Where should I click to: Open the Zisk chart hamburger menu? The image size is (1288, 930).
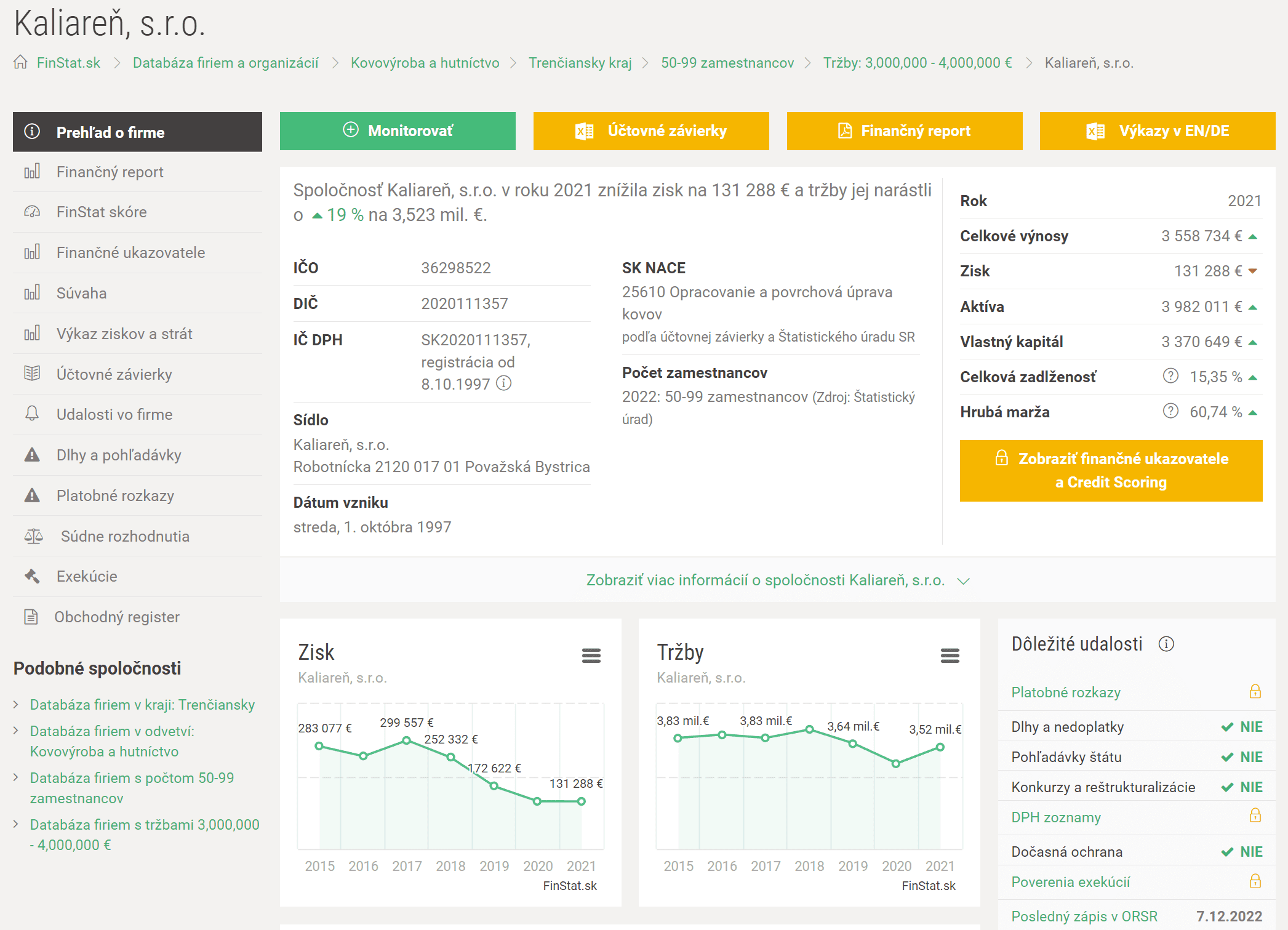[591, 655]
